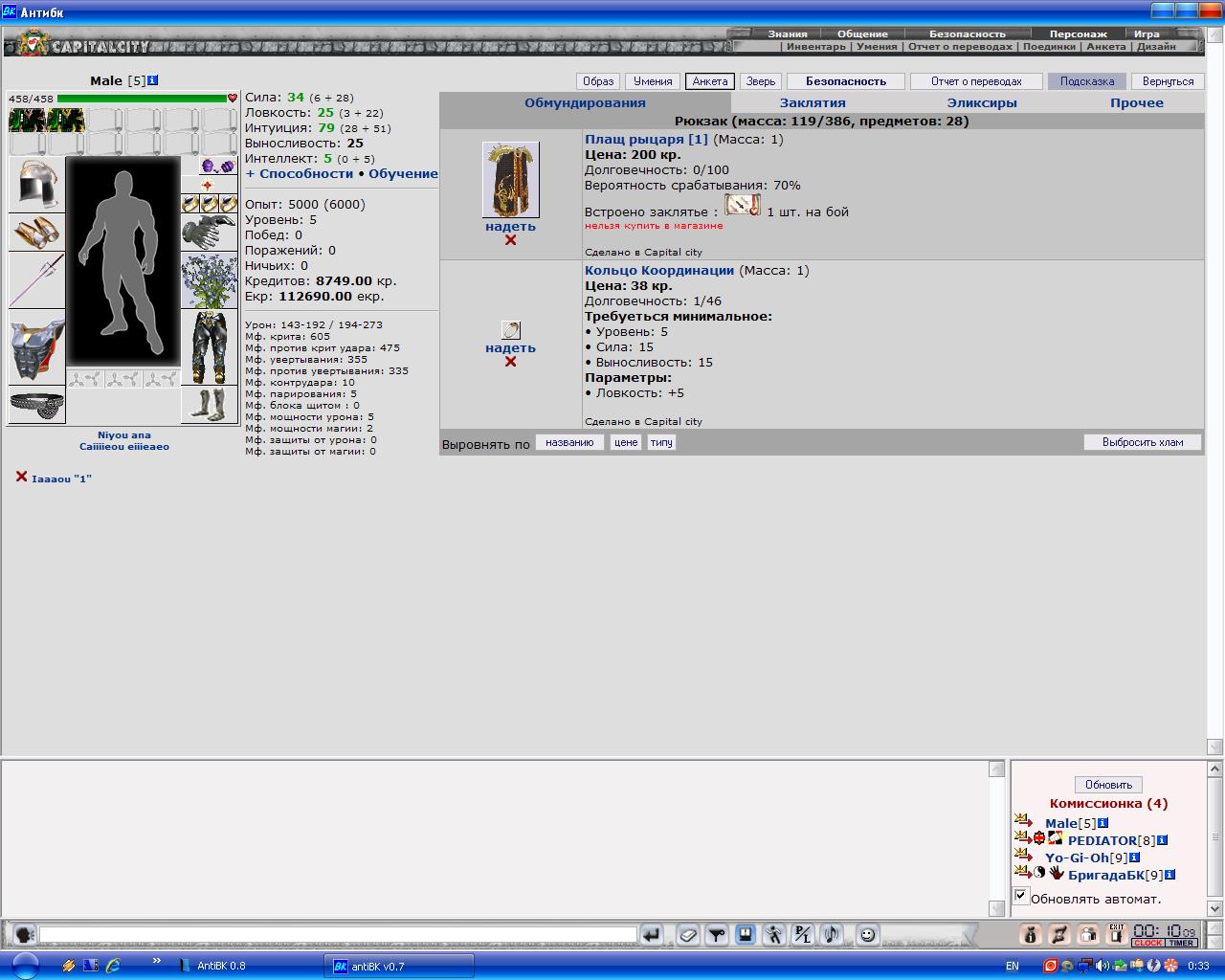Sort backpack items by цене
1225x980 pixels.
(x=626, y=442)
